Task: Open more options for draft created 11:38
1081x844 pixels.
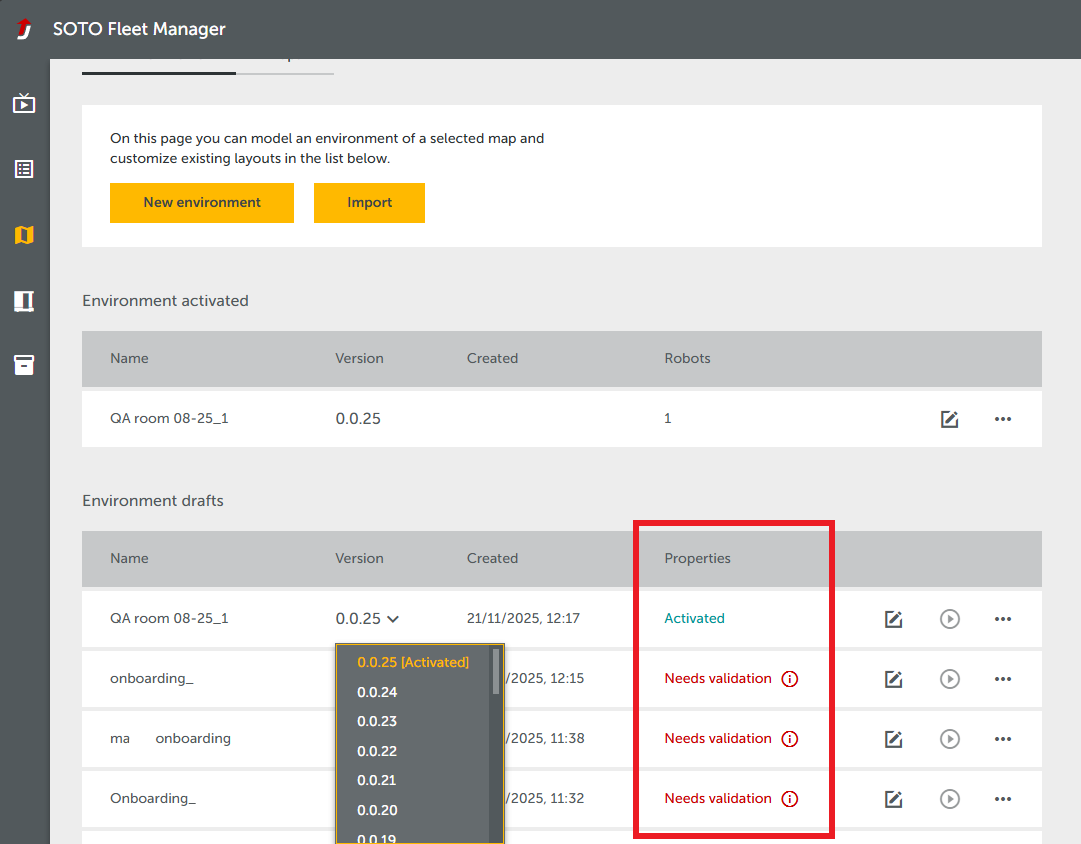Action: [x=1002, y=739]
